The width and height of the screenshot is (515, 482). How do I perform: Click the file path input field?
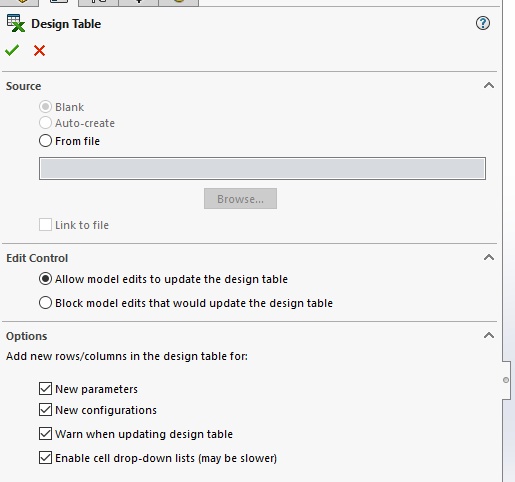point(262,169)
